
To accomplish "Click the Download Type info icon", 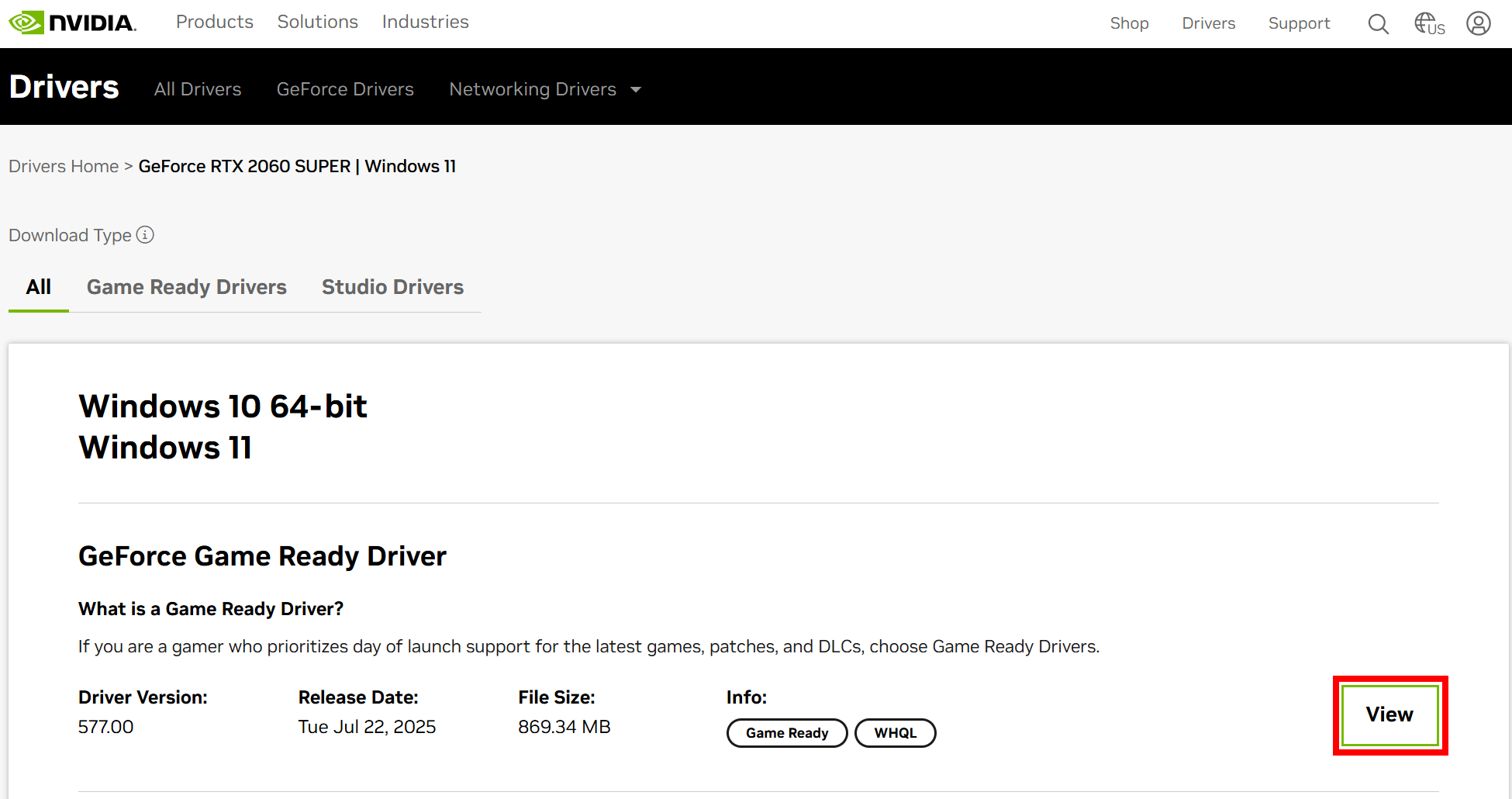I will (x=145, y=235).
